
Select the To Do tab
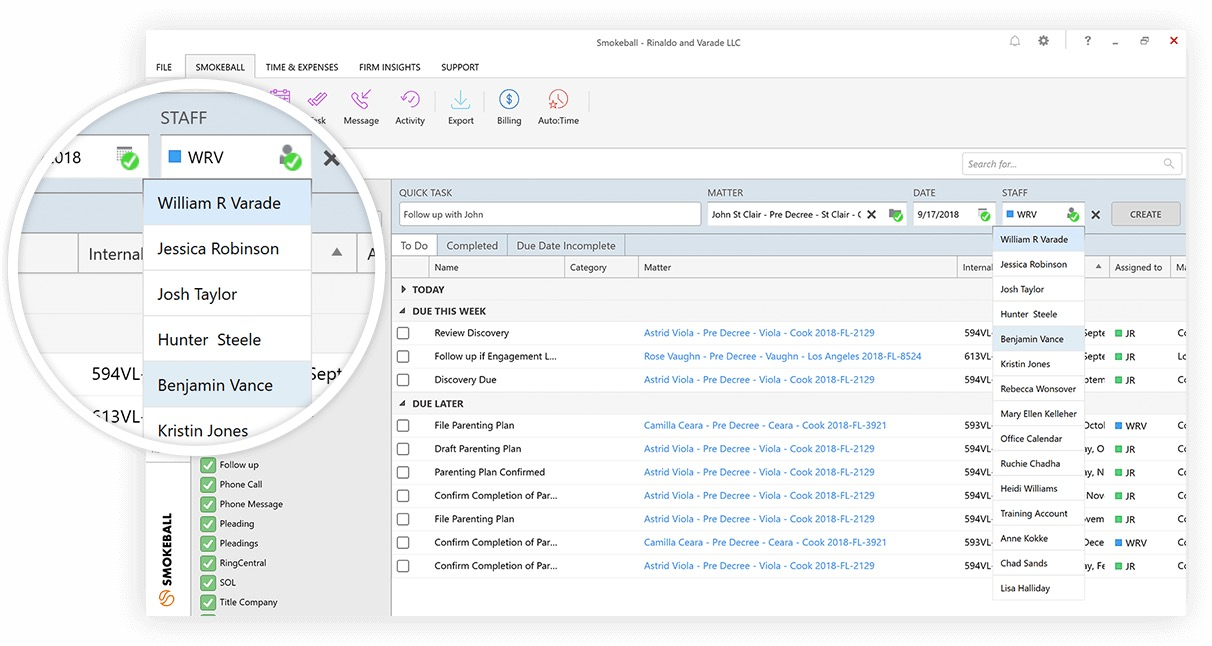[414, 245]
